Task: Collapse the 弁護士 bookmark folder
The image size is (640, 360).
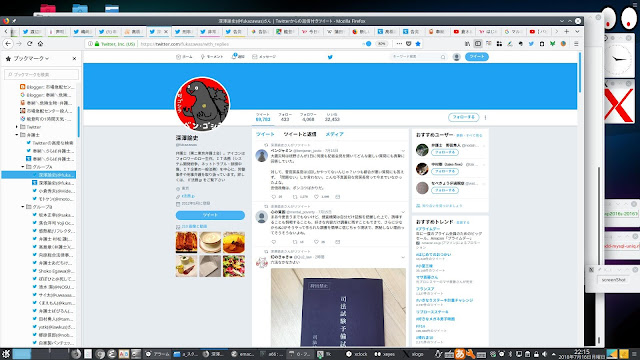Action: point(17,135)
